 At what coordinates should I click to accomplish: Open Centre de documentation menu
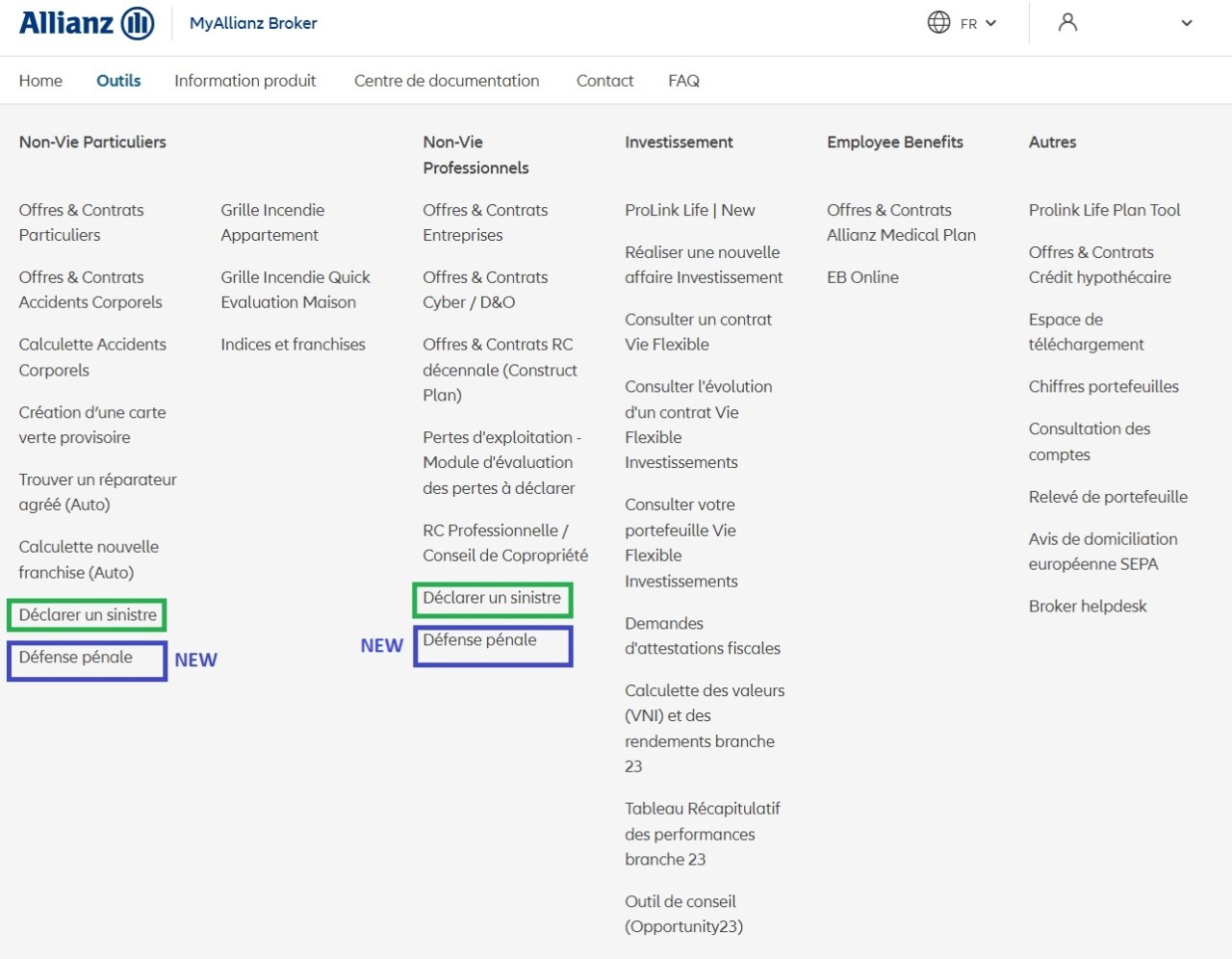(446, 81)
